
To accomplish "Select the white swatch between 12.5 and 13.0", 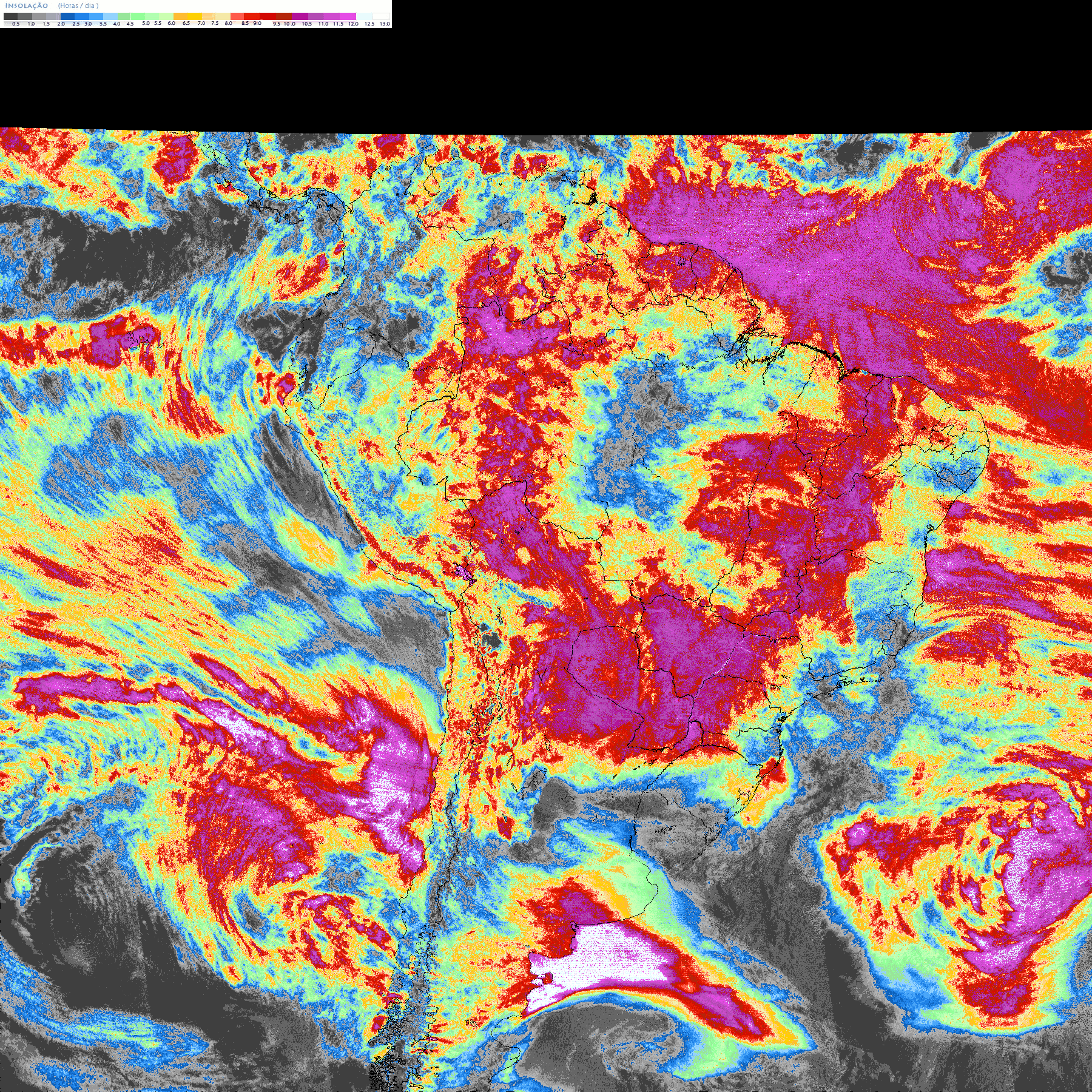I will pos(381,16).
